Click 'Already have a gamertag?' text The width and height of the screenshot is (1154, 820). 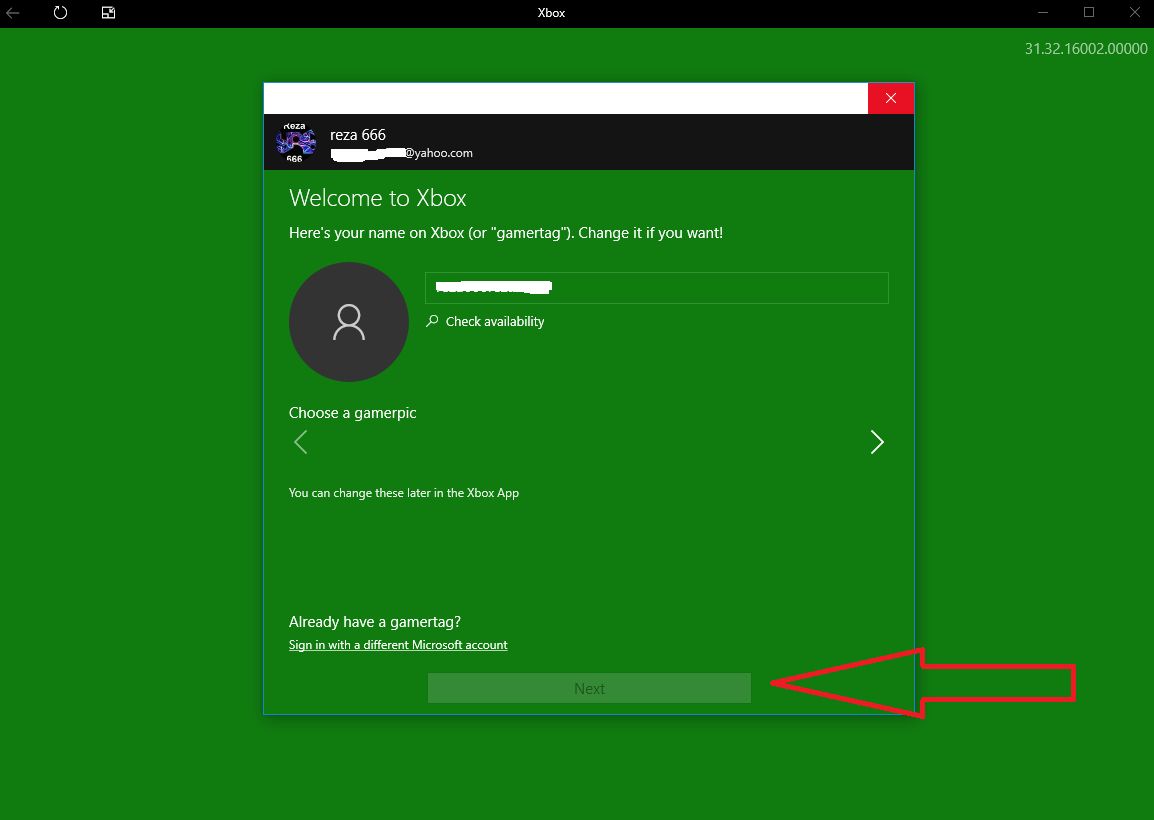(x=375, y=622)
